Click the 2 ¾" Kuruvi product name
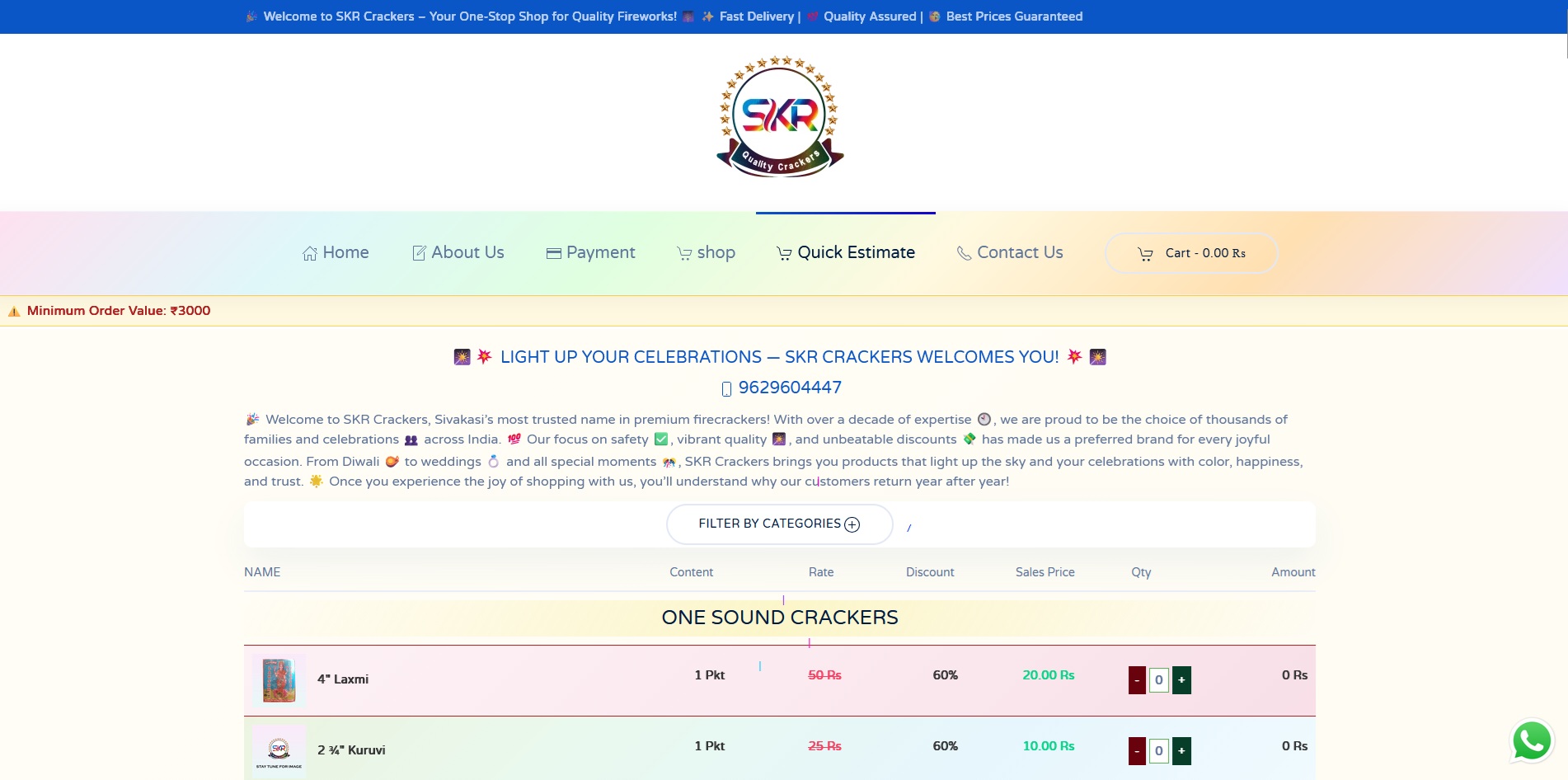 pyautogui.click(x=351, y=750)
